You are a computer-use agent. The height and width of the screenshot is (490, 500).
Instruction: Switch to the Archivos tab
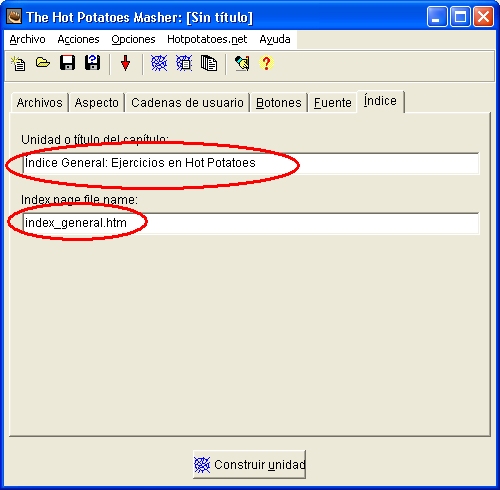tap(40, 103)
